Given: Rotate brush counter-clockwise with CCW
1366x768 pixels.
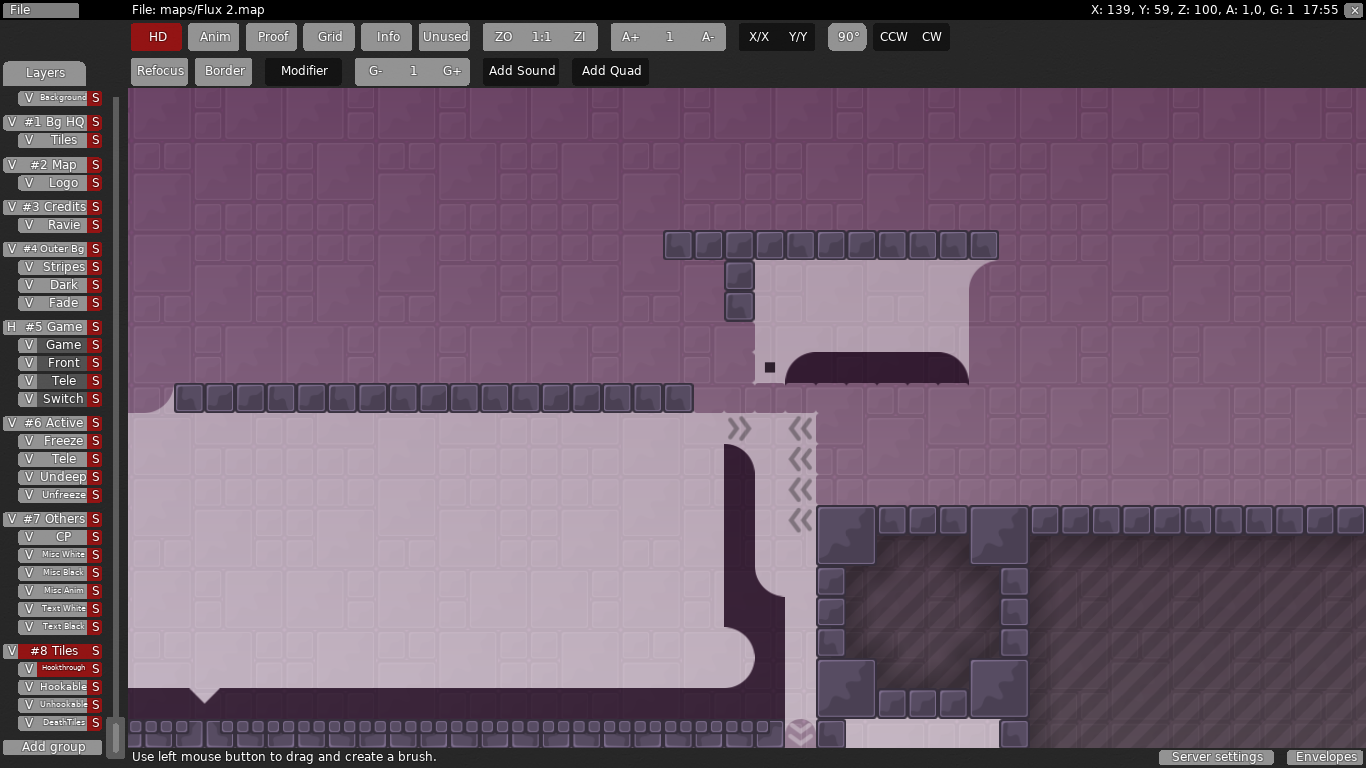Looking at the screenshot, I should click(893, 37).
